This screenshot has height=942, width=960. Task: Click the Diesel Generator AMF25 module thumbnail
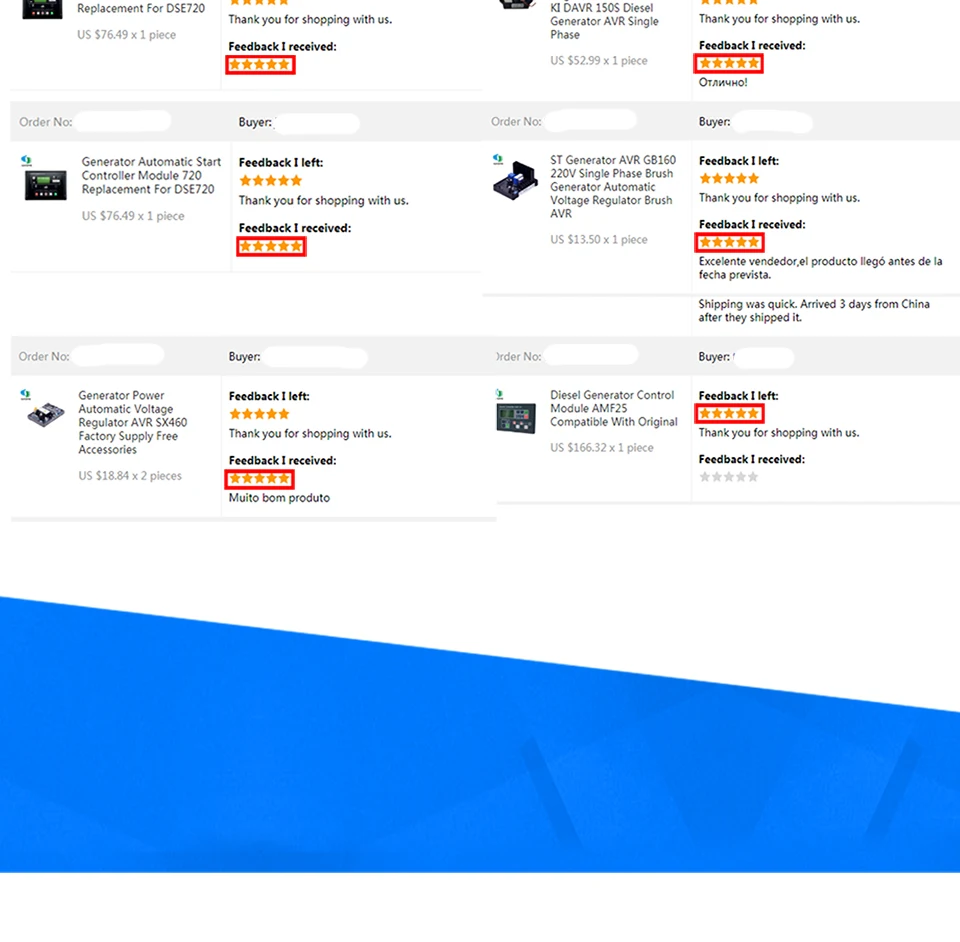pyautogui.click(x=516, y=419)
